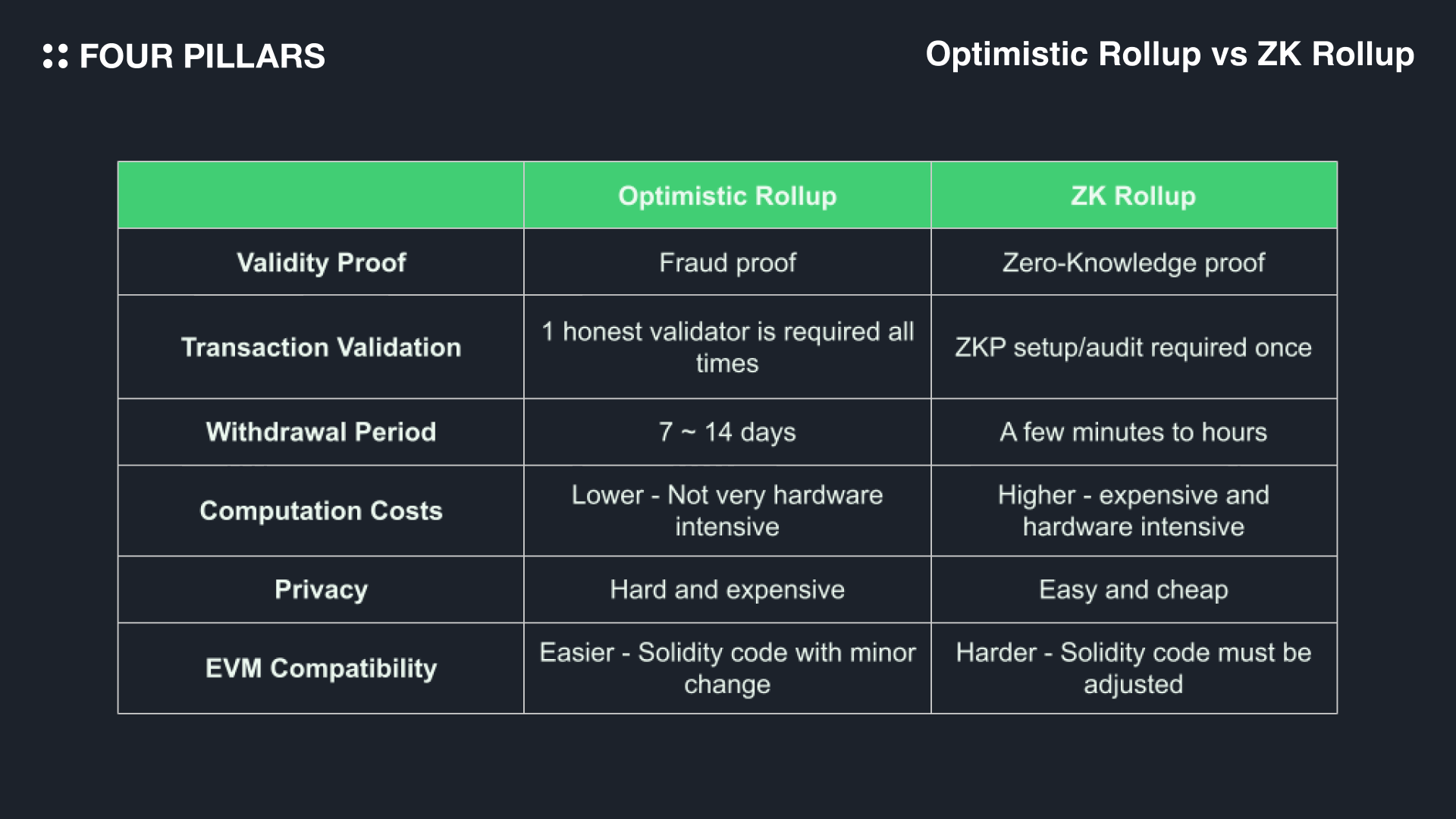Image resolution: width=1456 pixels, height=819 pixels.
Task: Click the 'EVM Compatibility' row label
Action: tap(321, 669)
